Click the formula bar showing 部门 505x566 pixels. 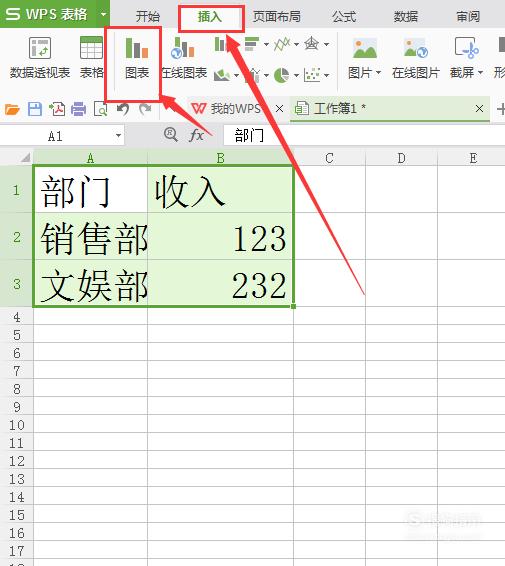pyautogui.click(x=364, y=136)
